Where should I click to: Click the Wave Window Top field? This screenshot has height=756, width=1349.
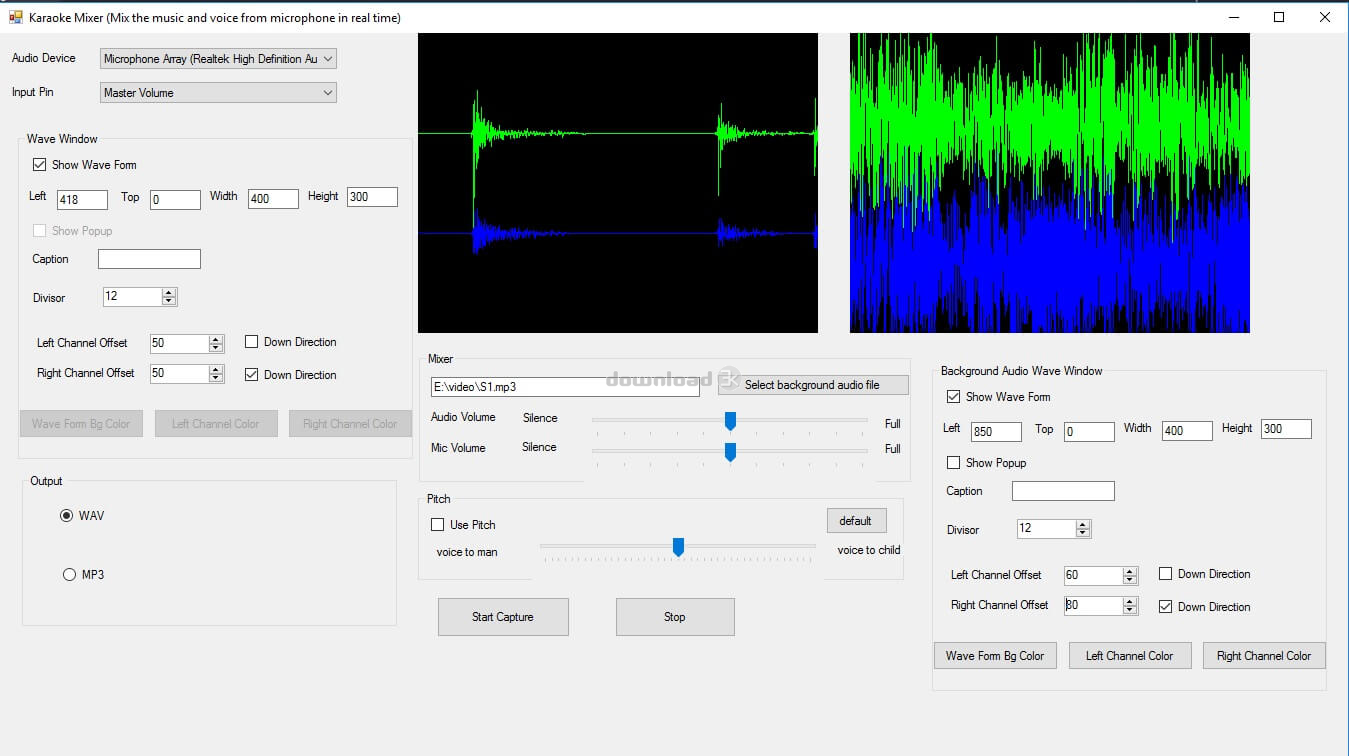pos(175,200)
